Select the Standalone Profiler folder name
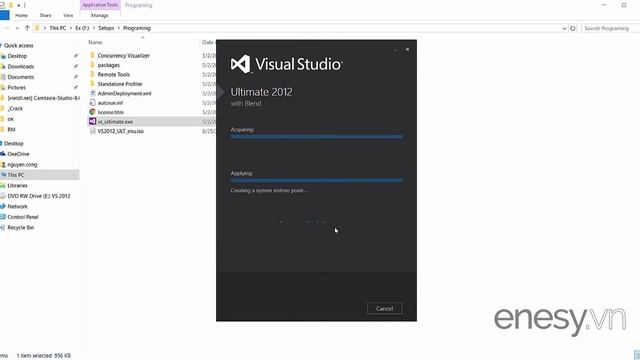Screen dimensions: 640x360 (120, 84)
